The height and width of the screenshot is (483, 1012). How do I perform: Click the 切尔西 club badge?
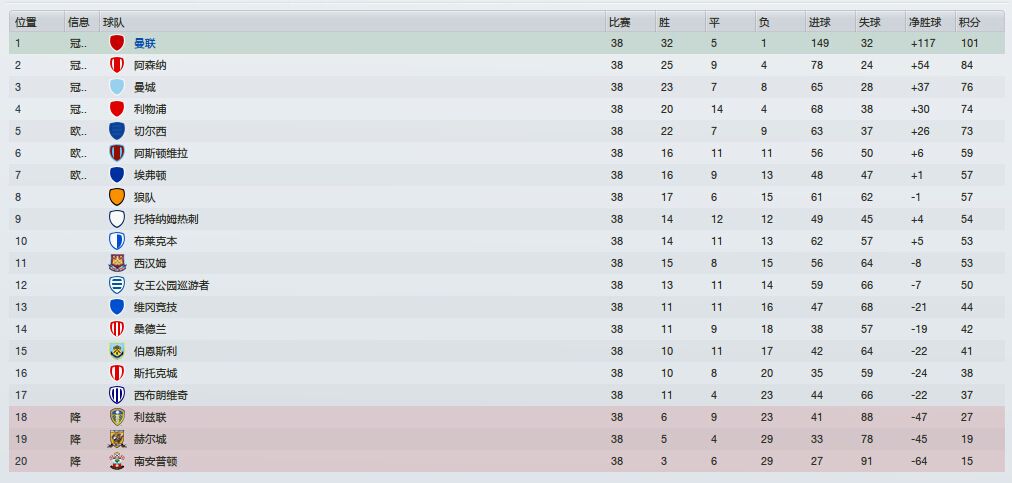pyautogui.click(x=117, y=131)
